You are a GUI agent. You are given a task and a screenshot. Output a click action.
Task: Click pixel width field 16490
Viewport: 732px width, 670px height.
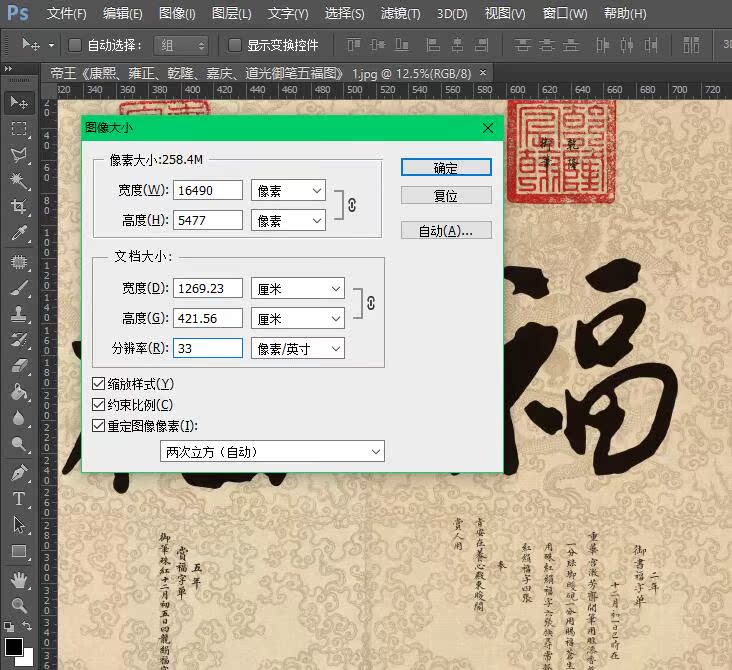(208, 190)
